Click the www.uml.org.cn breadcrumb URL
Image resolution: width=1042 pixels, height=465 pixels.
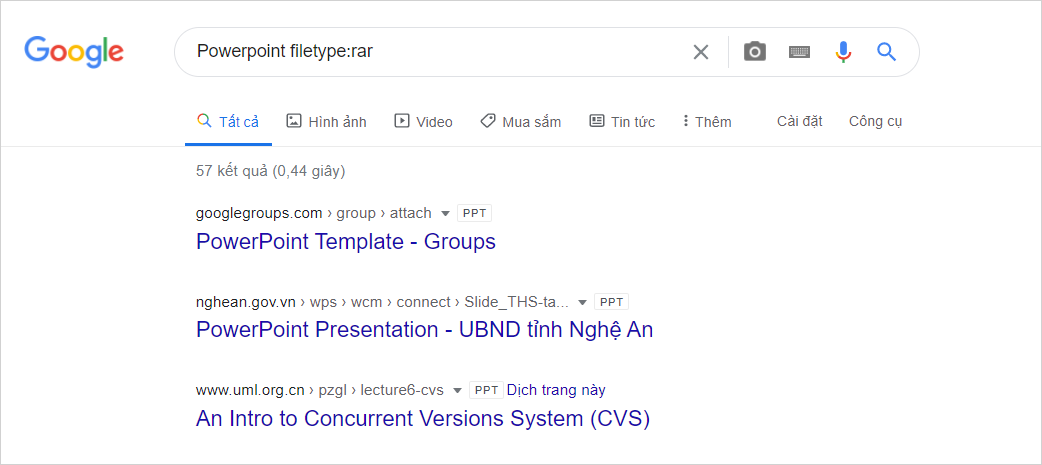coord(320,390)
